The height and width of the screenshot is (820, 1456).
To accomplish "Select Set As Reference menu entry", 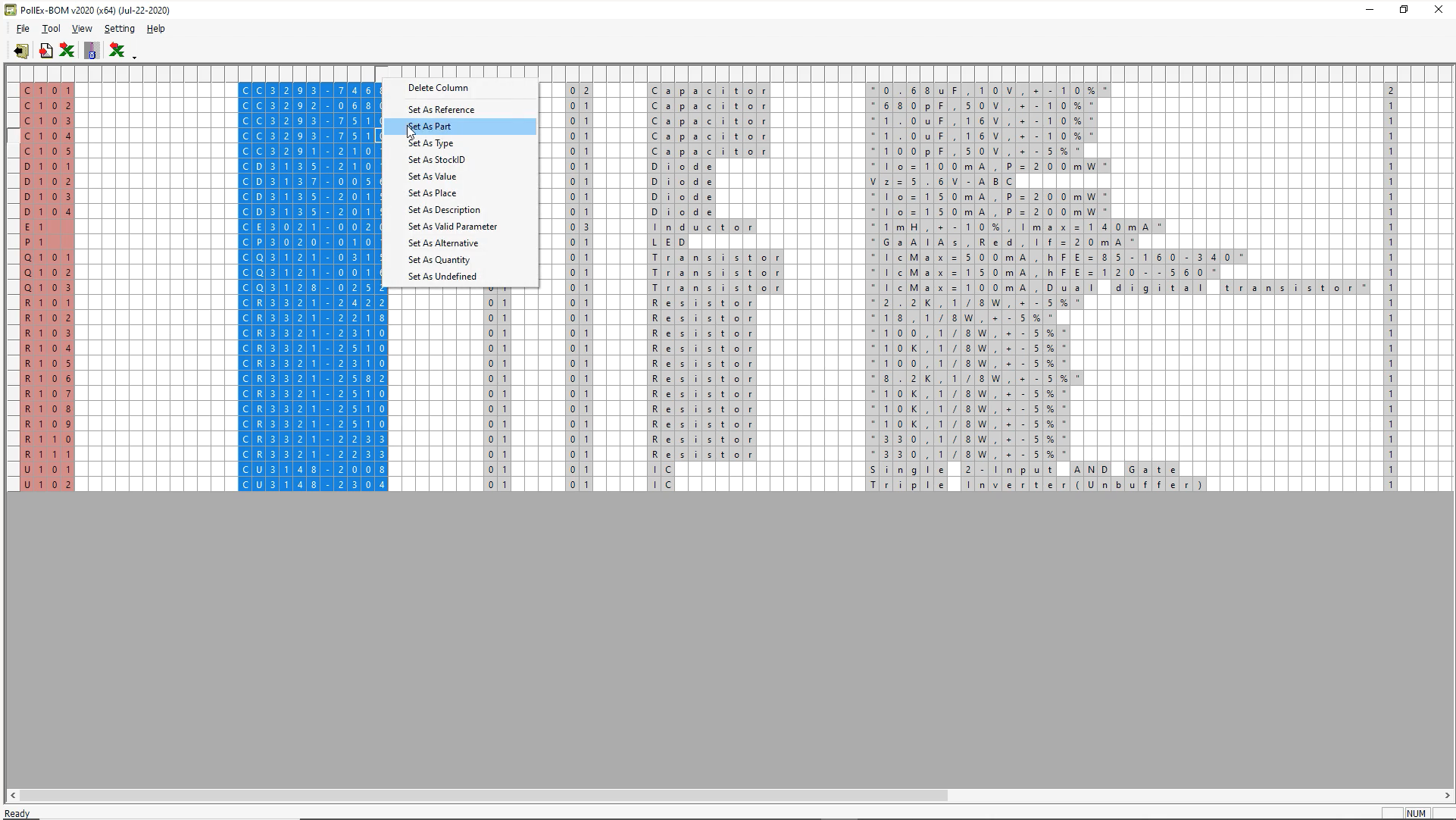I will tap(441, 110).
